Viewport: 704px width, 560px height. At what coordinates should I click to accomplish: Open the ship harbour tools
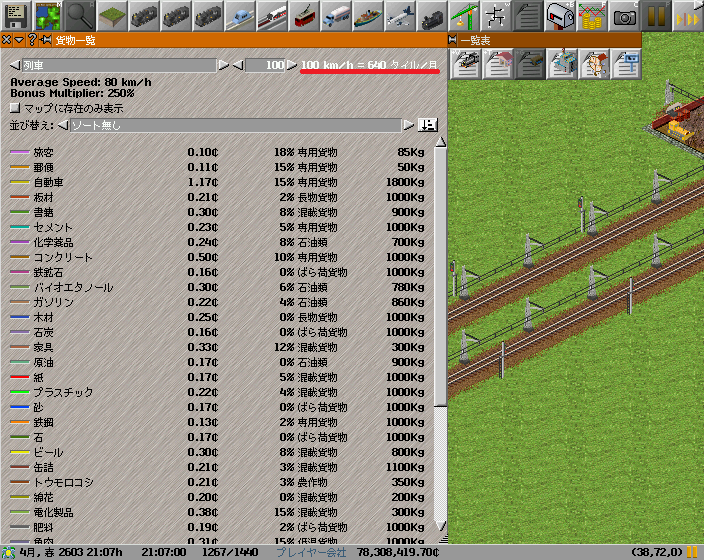point(368,16)
